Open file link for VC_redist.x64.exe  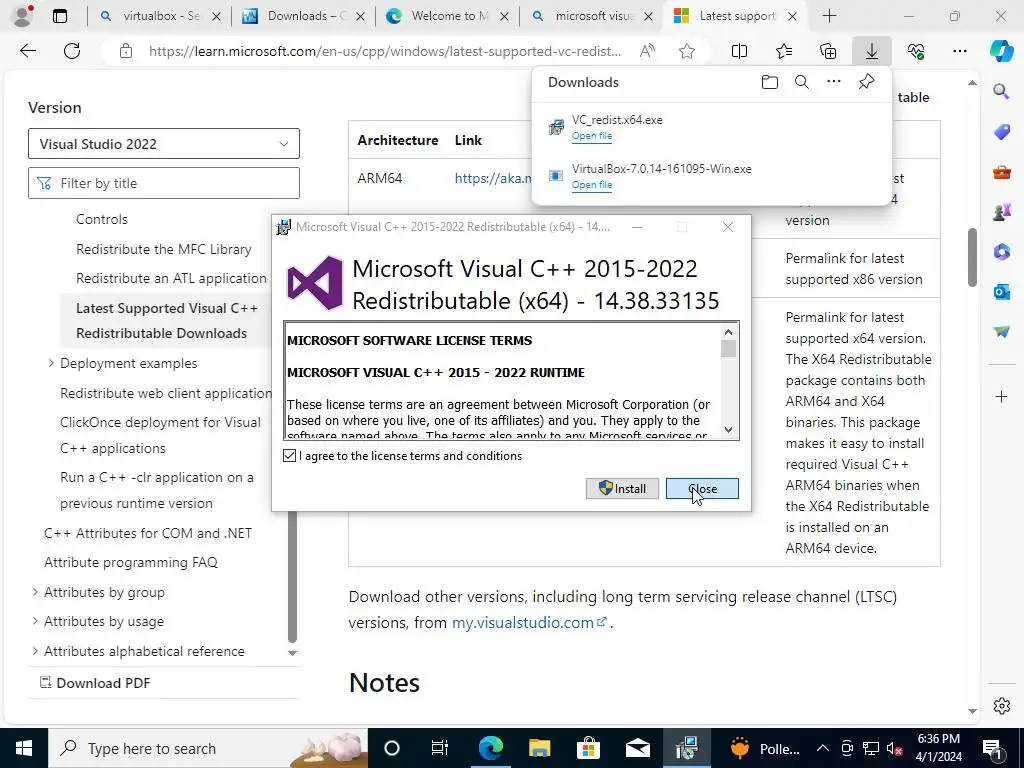(592, 136)
